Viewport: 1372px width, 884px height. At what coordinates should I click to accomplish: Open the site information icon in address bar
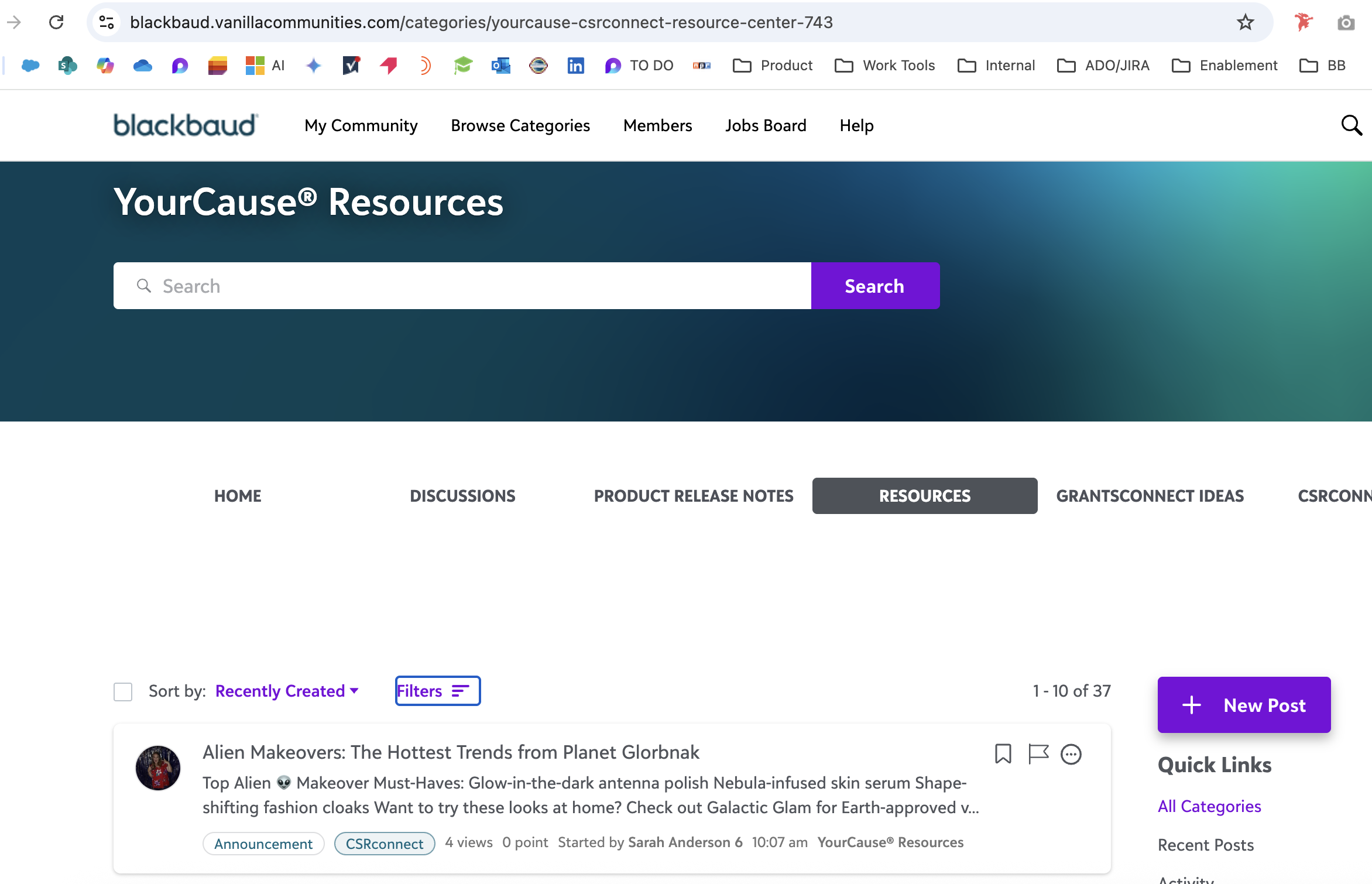point(107,22)
